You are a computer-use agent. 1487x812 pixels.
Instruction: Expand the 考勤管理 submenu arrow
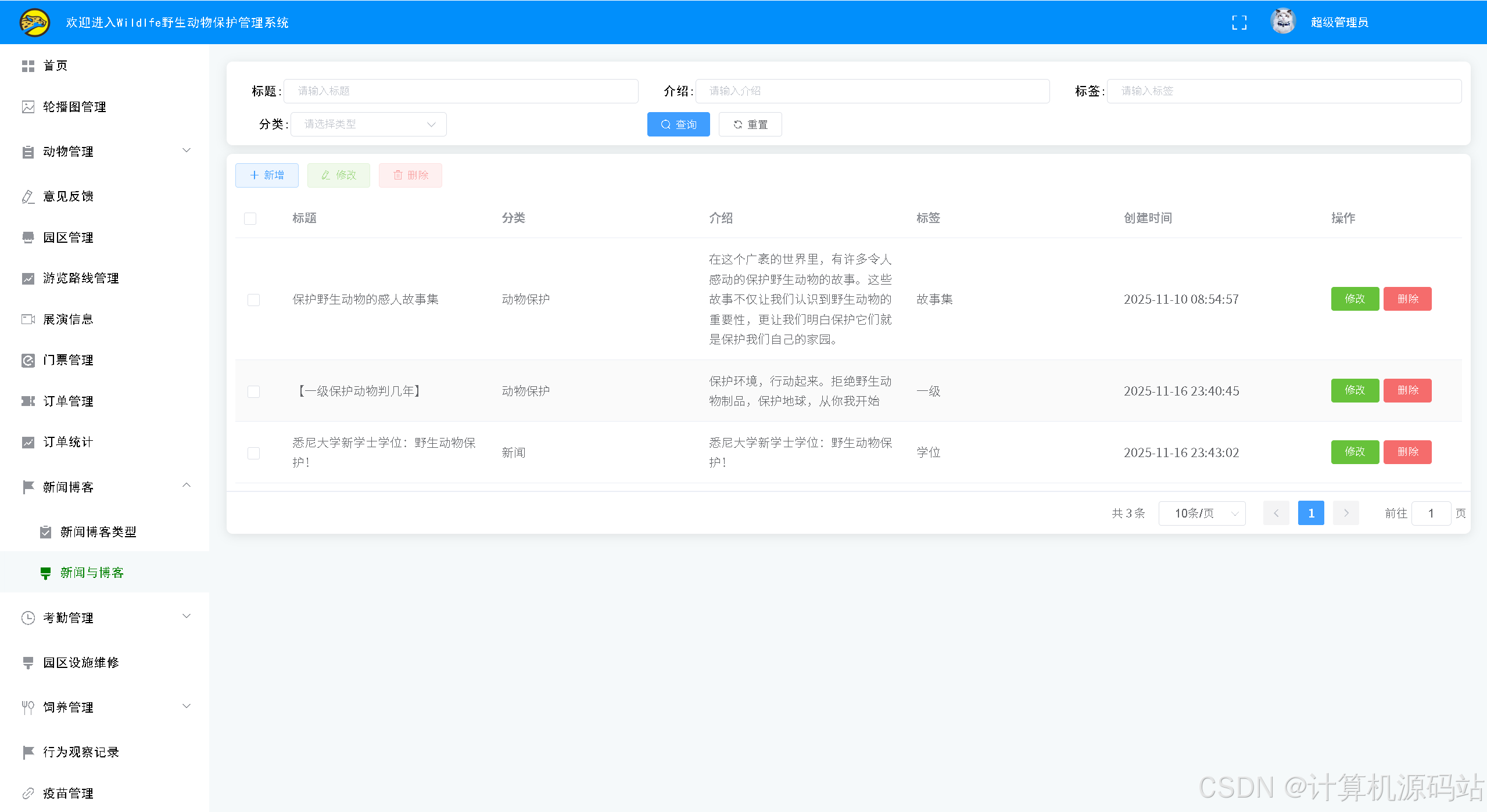click(187, 616)
